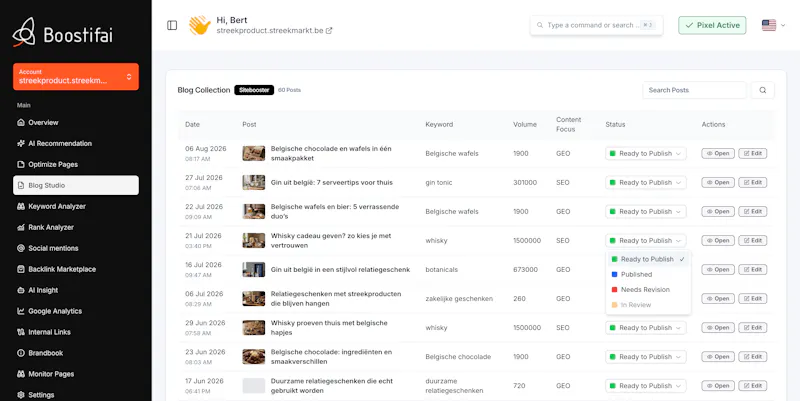Click keyword 'zakelijke geschenken'
Viewport: 800px width, 401px height.
tap(459, 299)
